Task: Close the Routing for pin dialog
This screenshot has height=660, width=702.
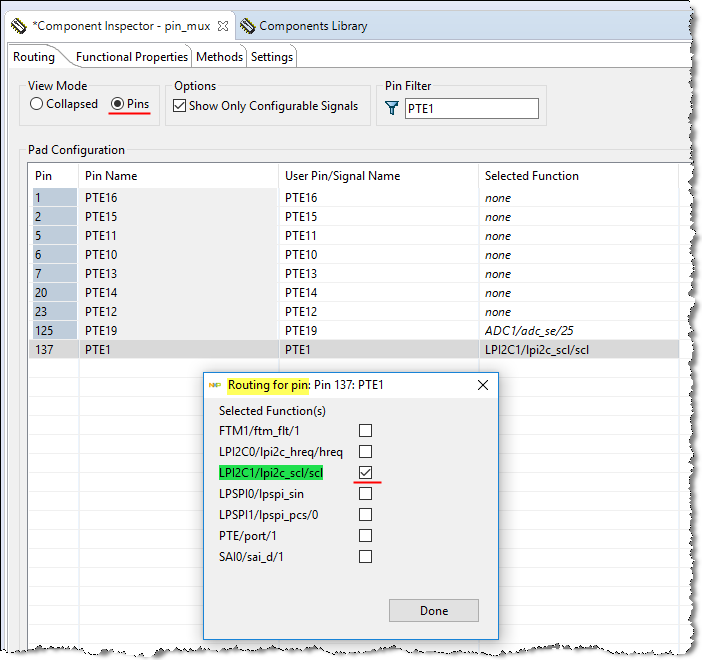Action: click(x=483, y=385)
